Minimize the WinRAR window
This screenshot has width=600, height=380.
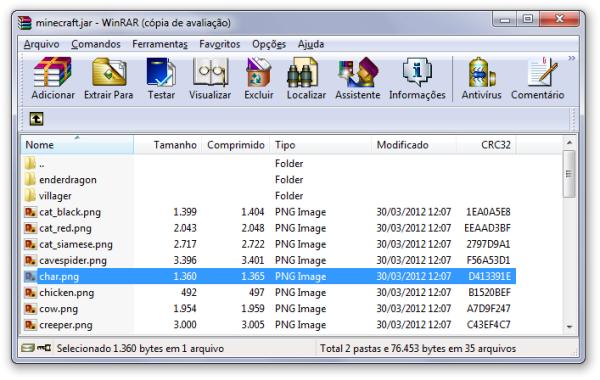click(505, 19)
